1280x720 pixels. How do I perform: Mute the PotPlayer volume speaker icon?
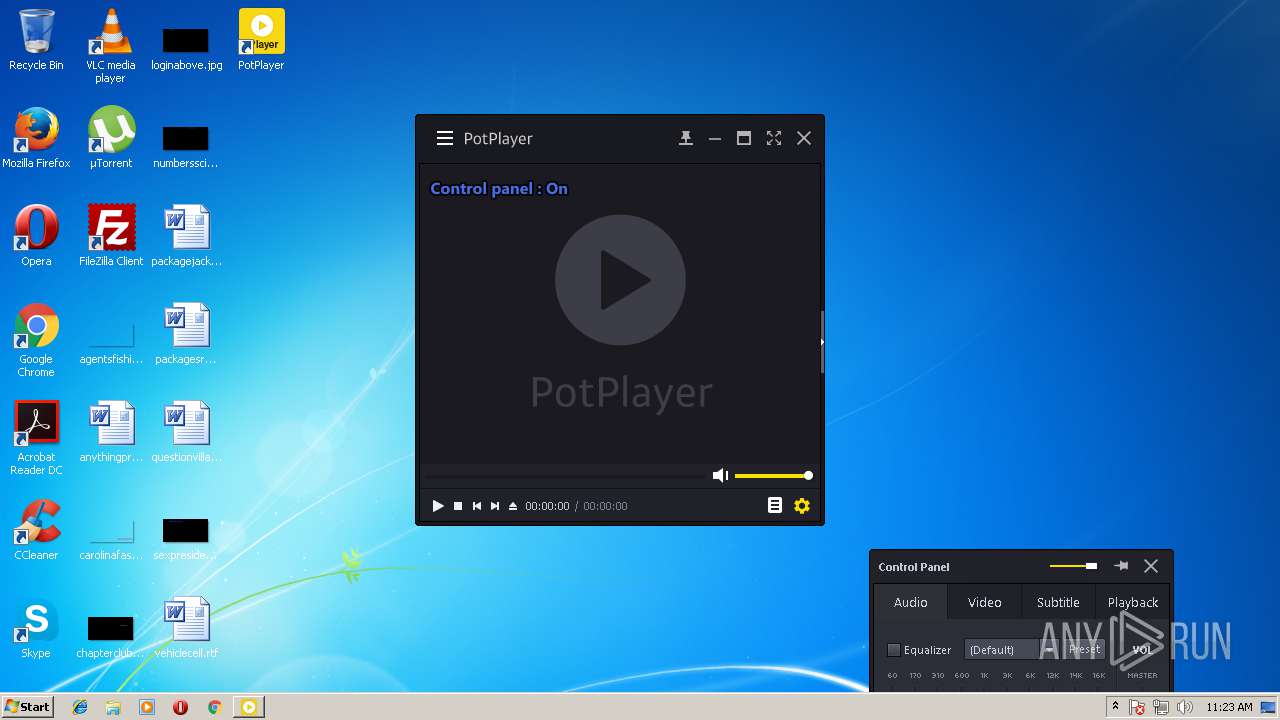pos(720,476)
